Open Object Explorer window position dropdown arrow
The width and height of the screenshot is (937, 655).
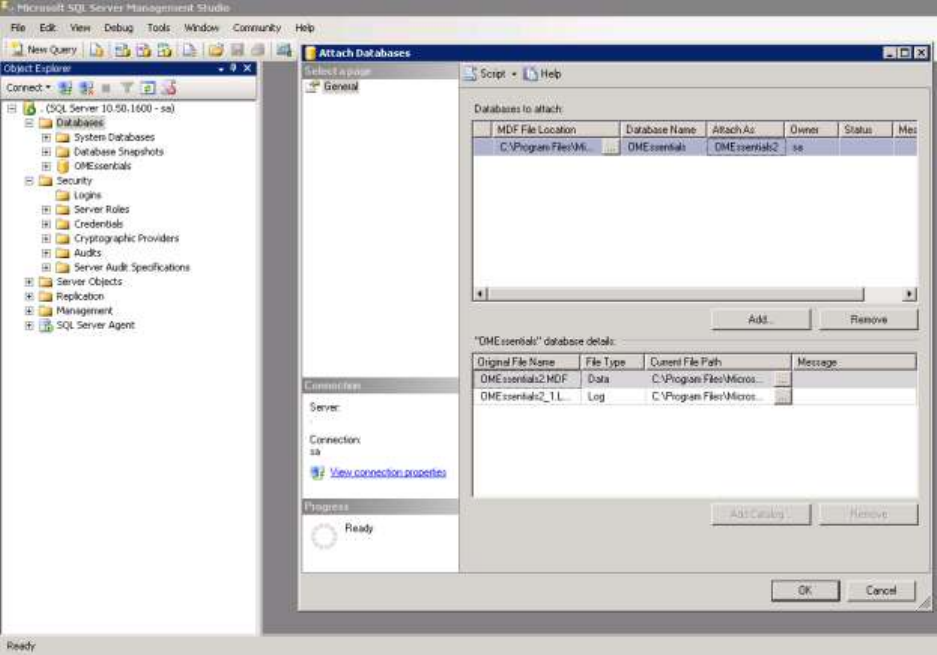(221, 69)
